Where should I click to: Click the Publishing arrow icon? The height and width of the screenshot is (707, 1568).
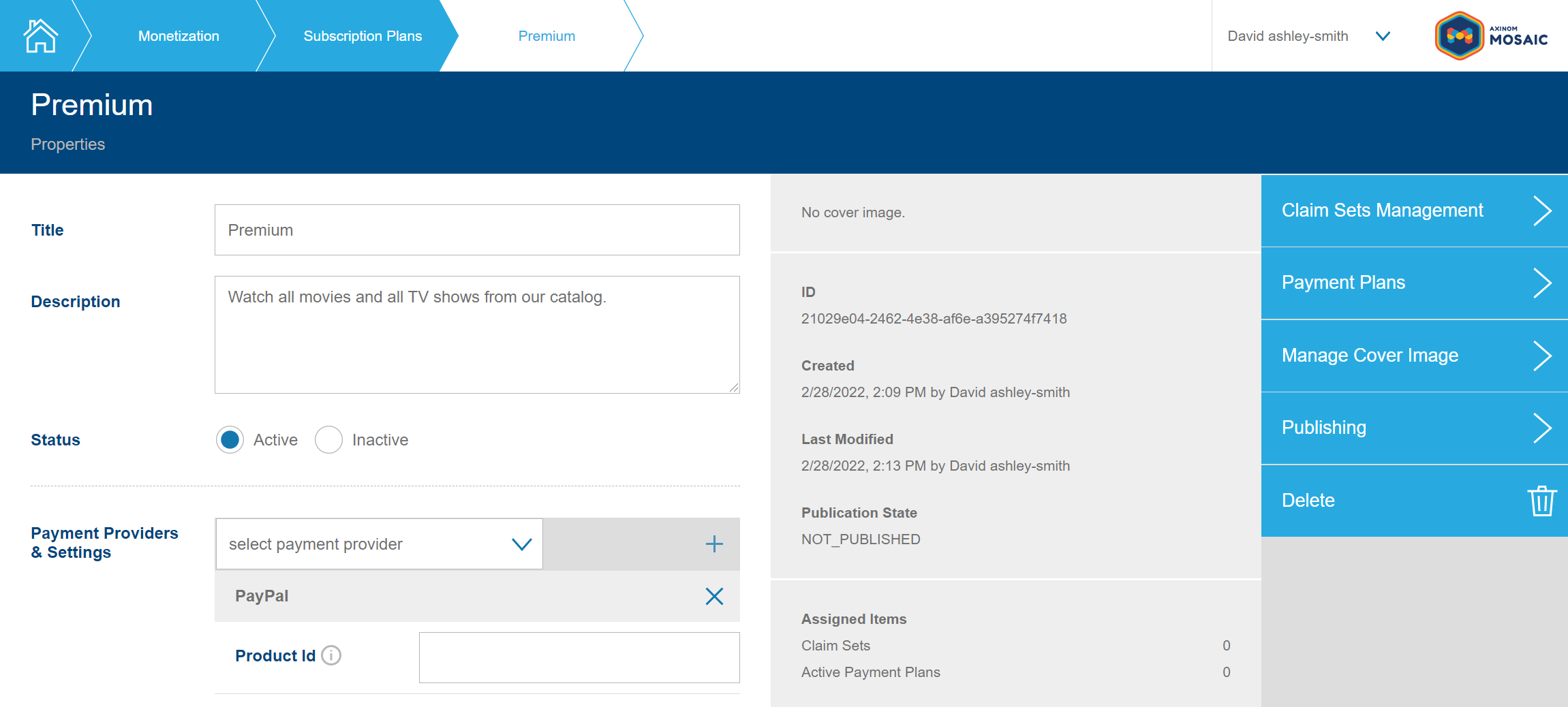coord(1541,428)
